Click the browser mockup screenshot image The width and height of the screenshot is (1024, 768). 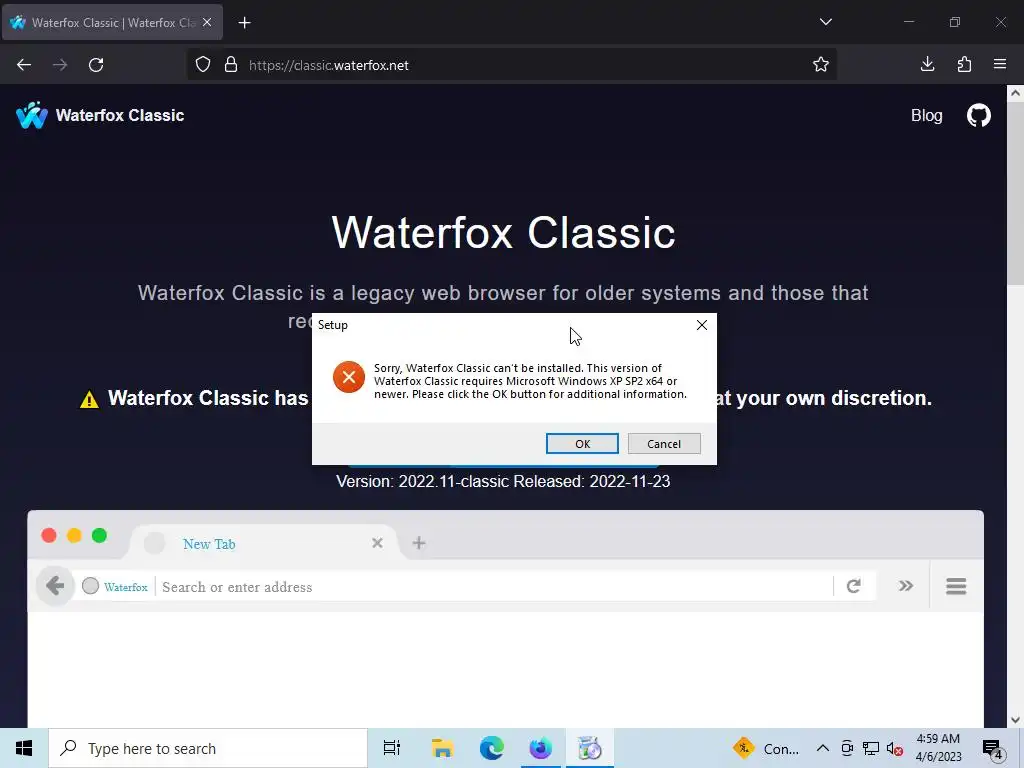[505, 618]
